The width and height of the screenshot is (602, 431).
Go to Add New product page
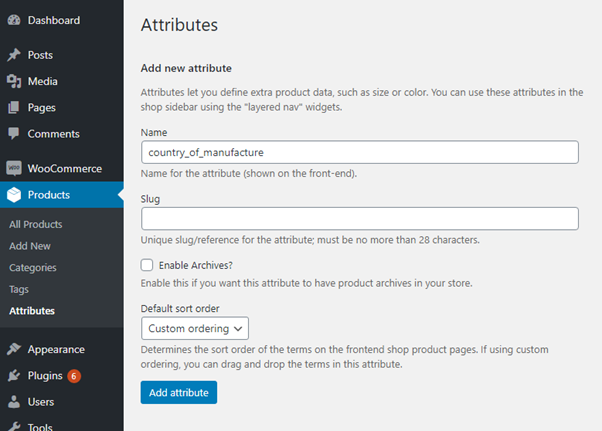coord(30,246)
